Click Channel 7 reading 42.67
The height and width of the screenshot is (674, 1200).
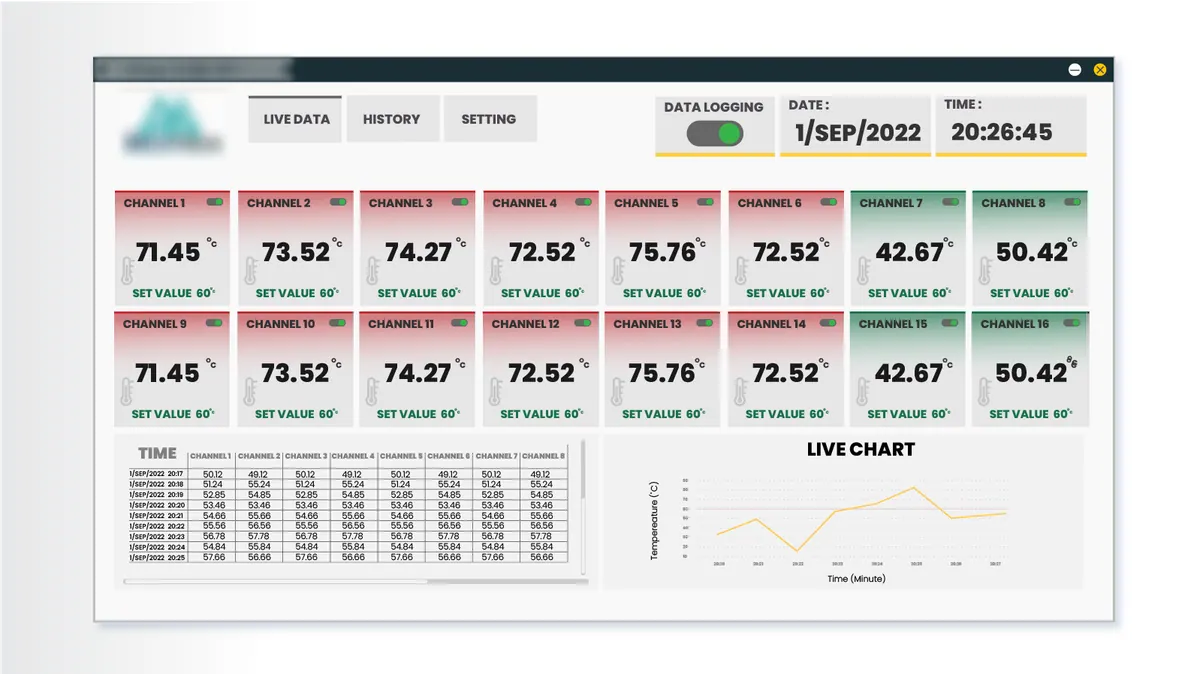coord(909,253)
